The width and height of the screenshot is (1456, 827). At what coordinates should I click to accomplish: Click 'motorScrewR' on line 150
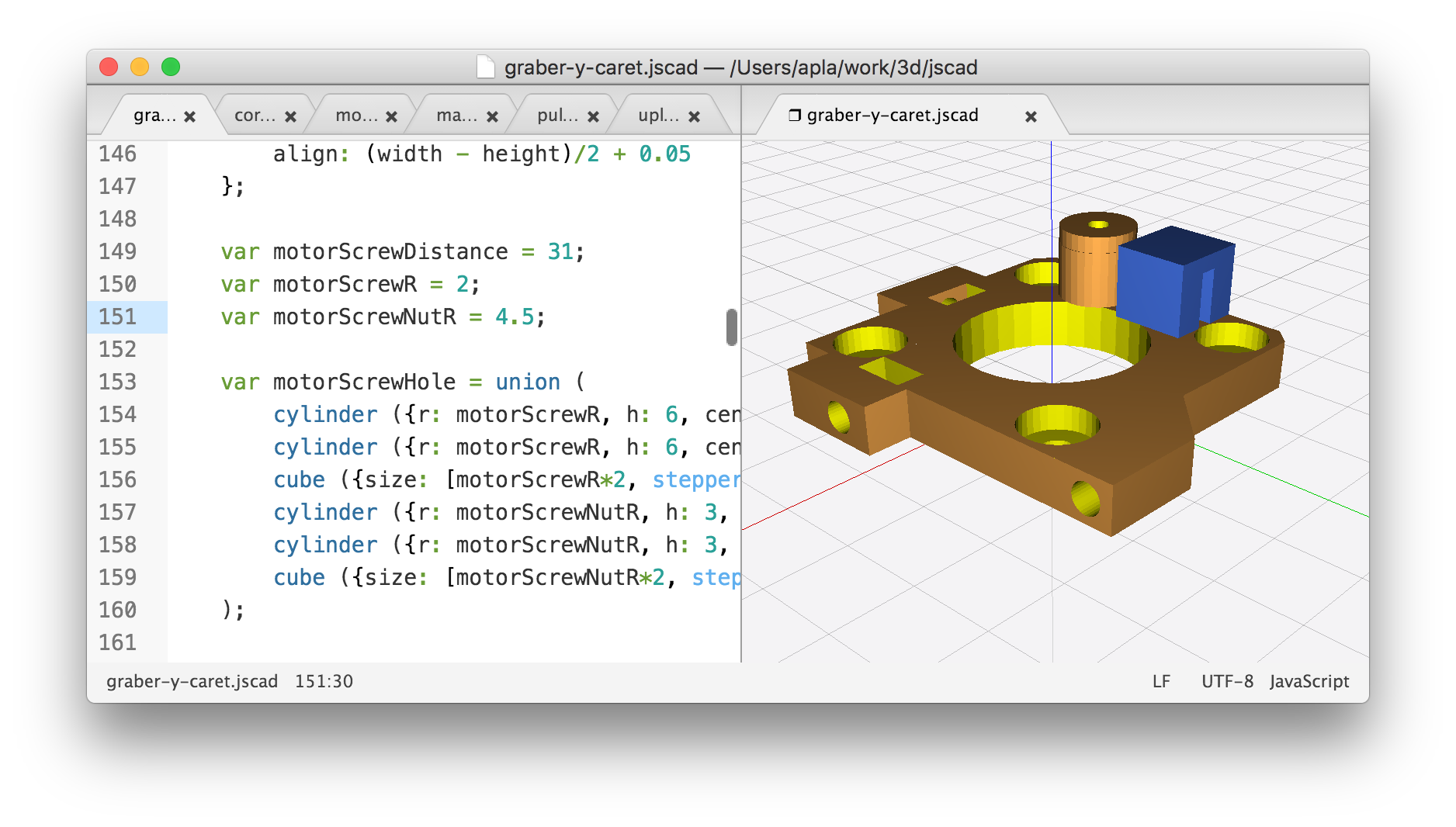tap(345, 284)
